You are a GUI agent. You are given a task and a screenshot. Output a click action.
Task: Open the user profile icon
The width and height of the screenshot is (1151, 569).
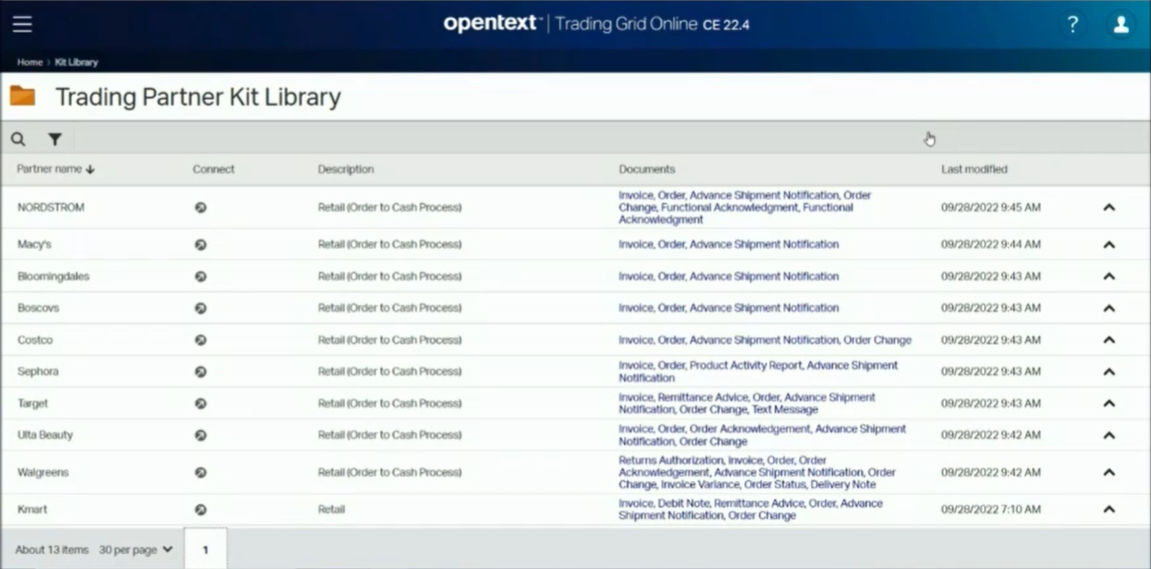tap(1121, 24)
